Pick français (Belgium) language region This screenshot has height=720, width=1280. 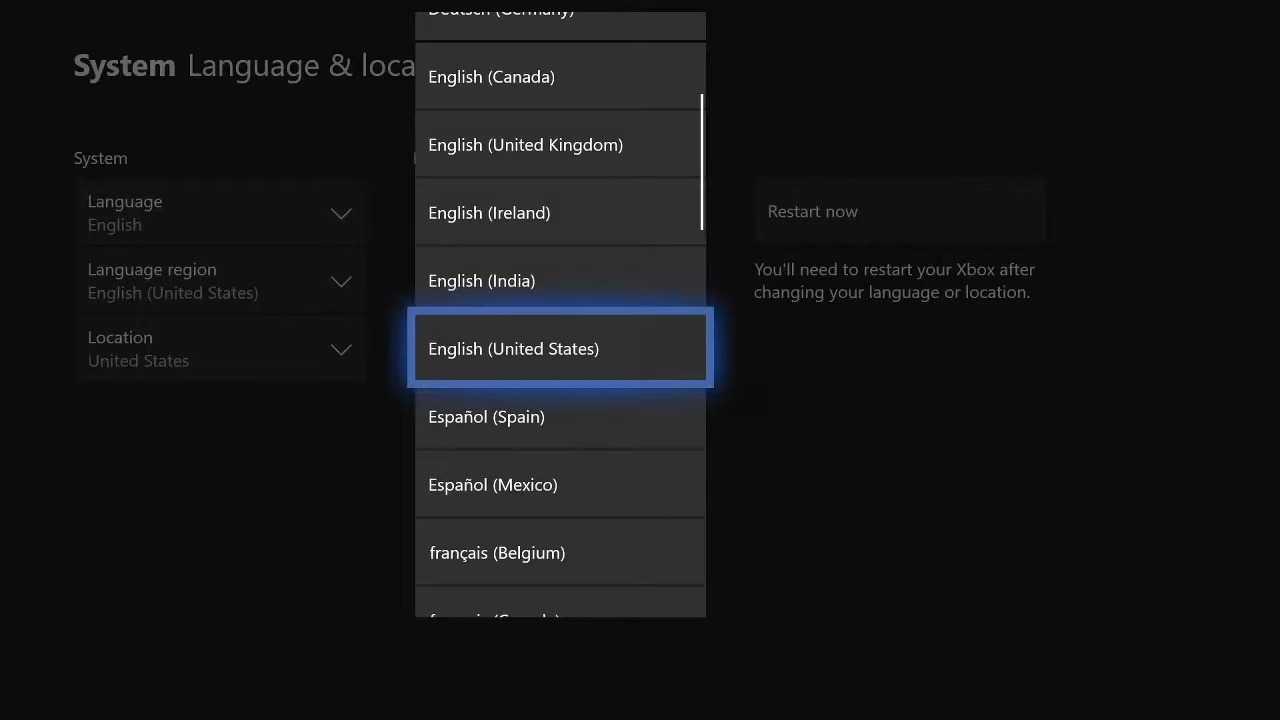coord(559,553)
